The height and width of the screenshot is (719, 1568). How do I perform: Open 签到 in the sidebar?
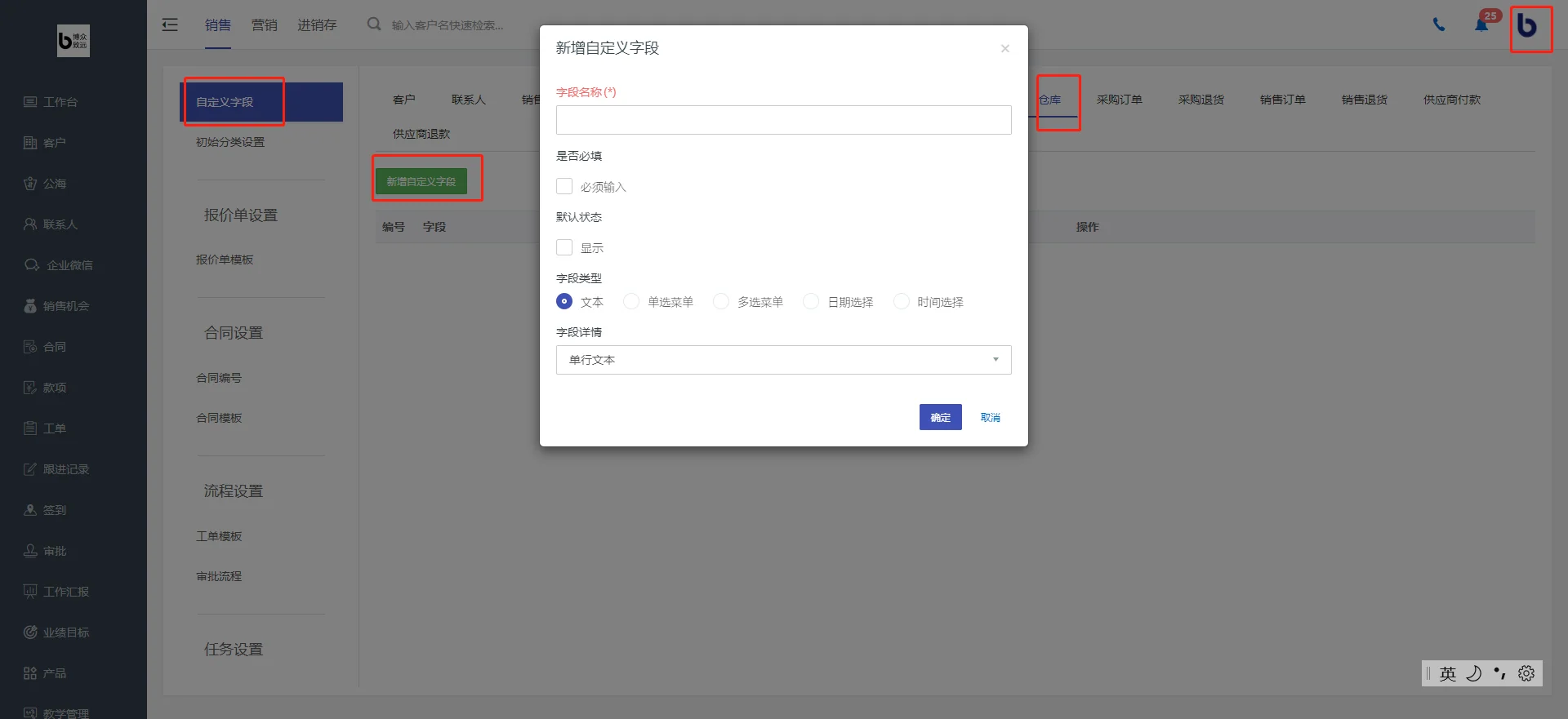(45, 510)
